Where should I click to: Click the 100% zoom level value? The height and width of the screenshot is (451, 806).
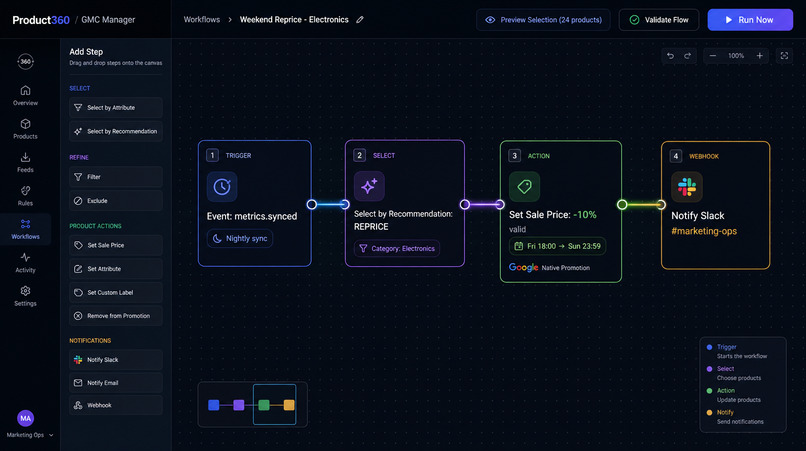pos(736,56)
